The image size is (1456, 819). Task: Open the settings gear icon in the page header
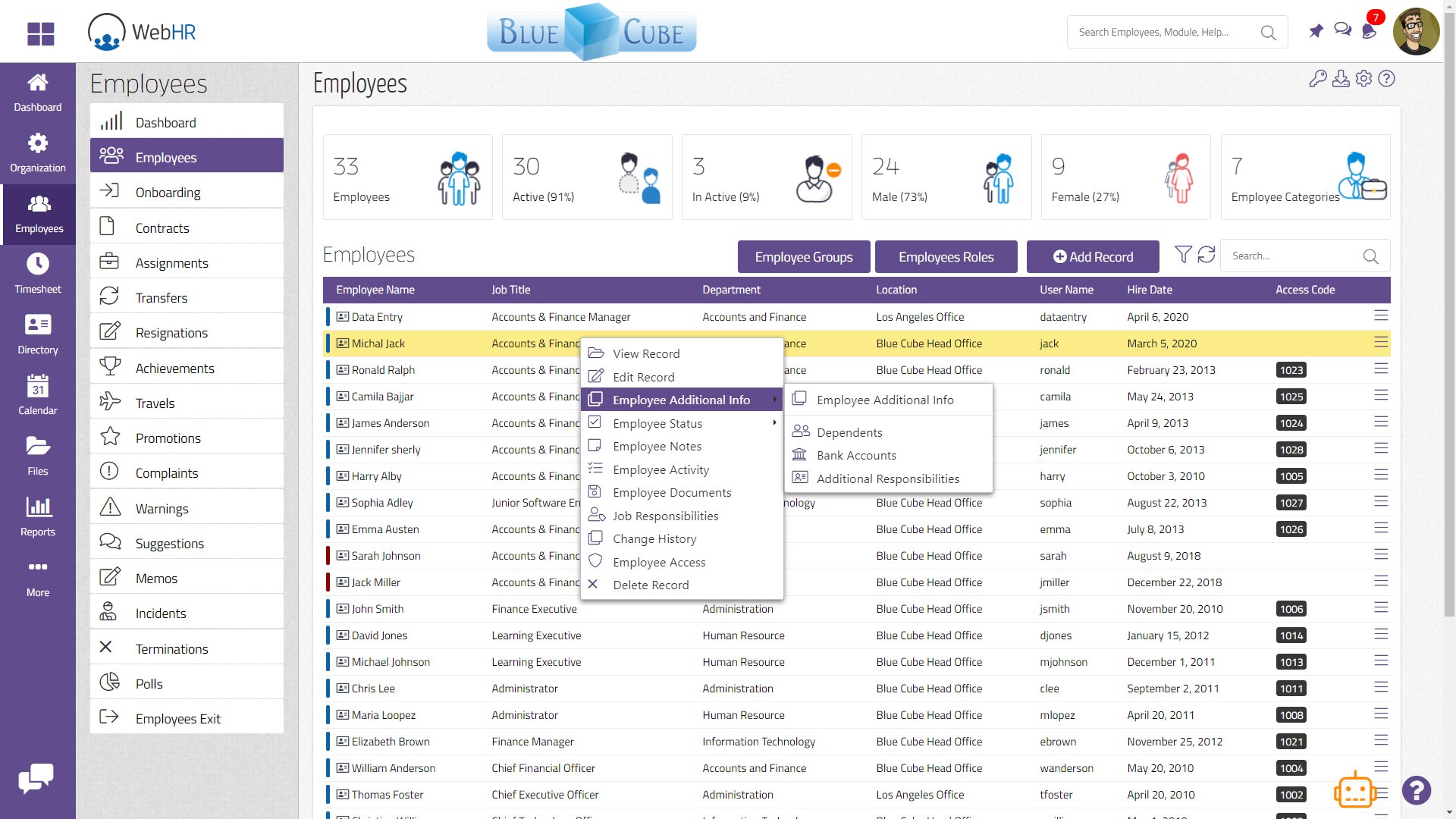pos(1363,79)
